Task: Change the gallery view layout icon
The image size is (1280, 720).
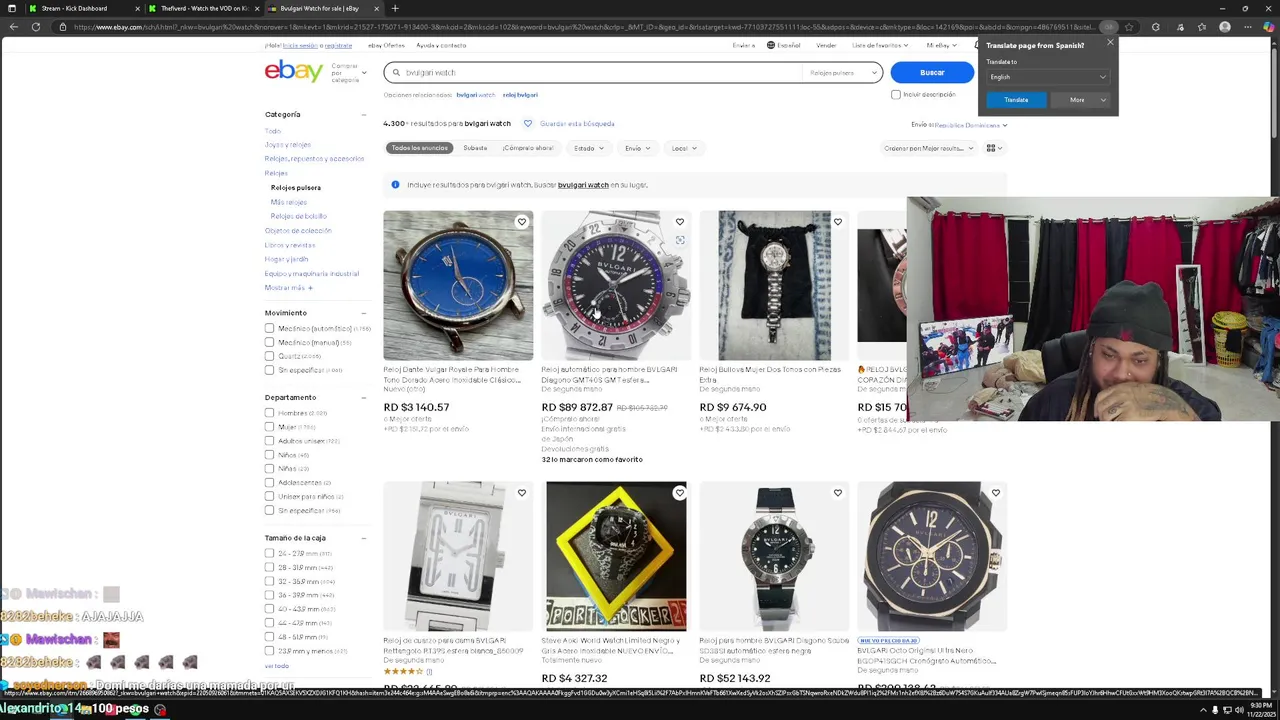Action: [x=994, y=148]
